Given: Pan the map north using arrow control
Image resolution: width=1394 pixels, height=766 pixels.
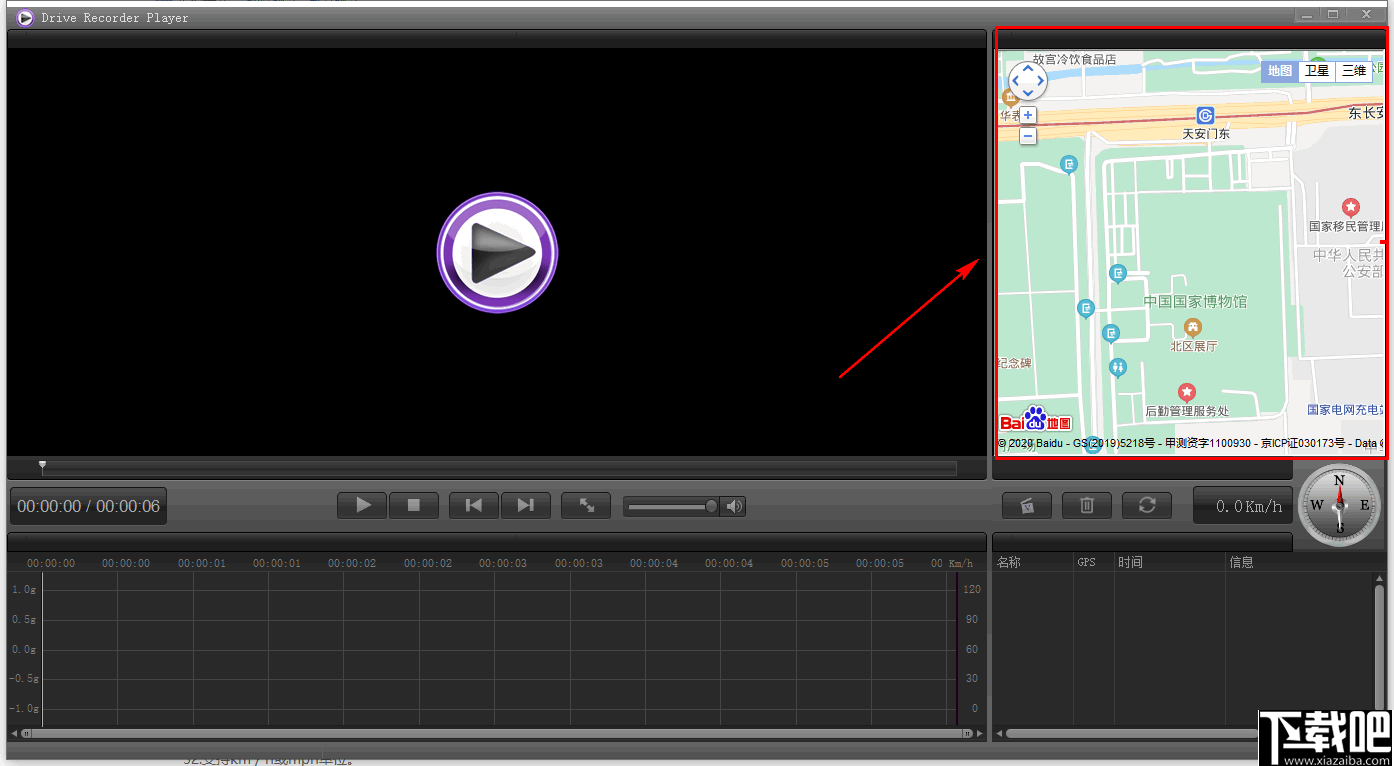Looking at the screenshot, I should tap(1027, 68).
